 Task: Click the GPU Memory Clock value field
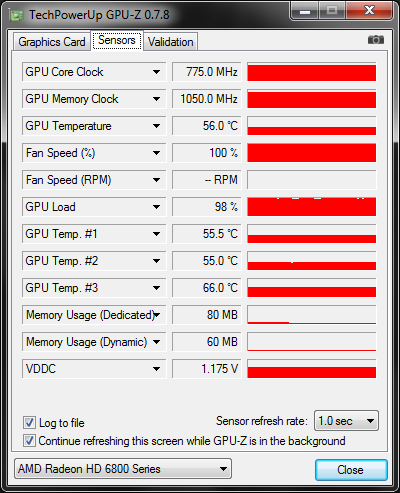[x=207, y=99]
